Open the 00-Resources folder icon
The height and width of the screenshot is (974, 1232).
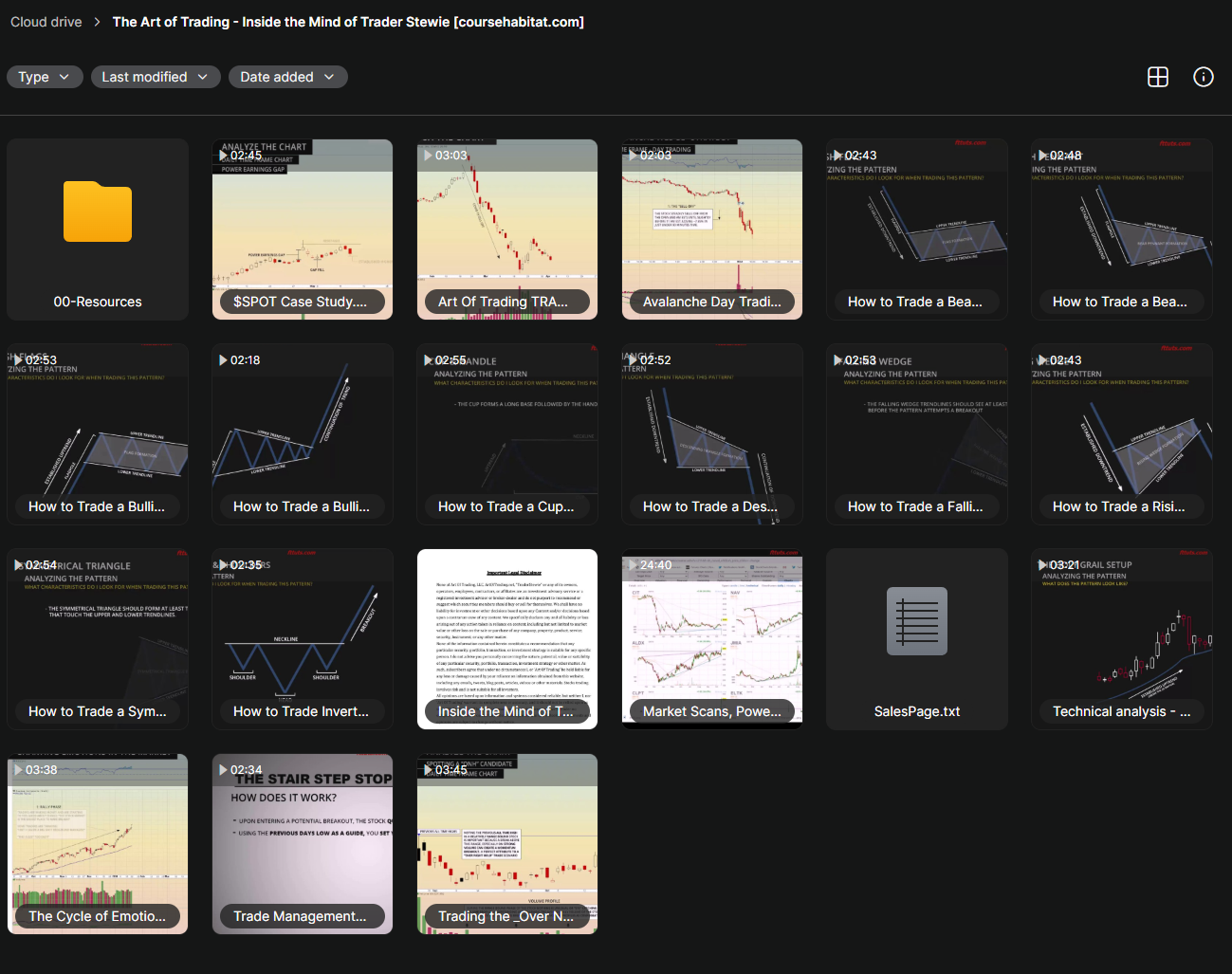pos(98,211)
